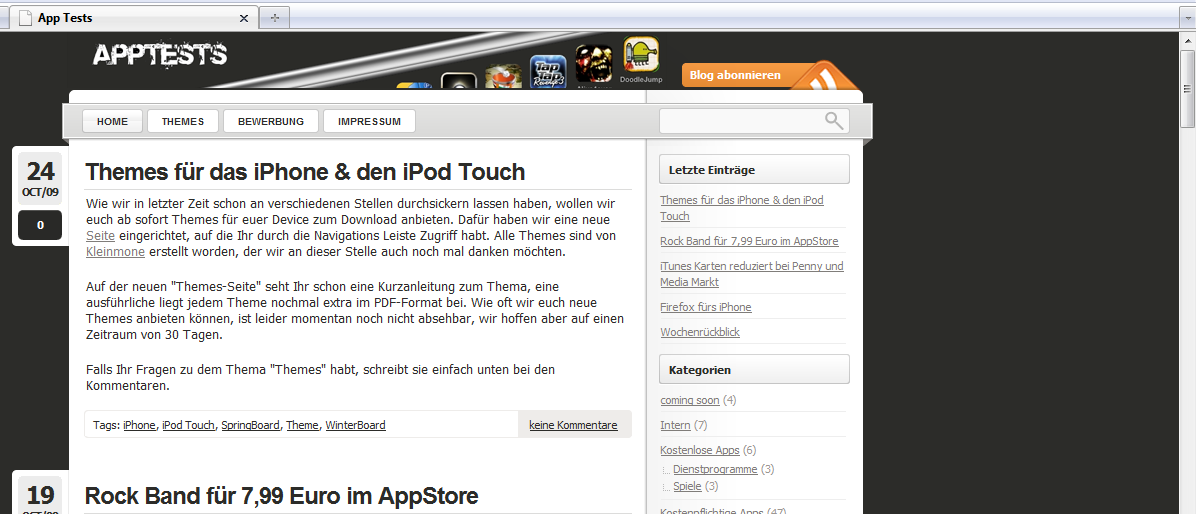
Task: Click the magnifier search icon
Action: click(x=834, y=120)
